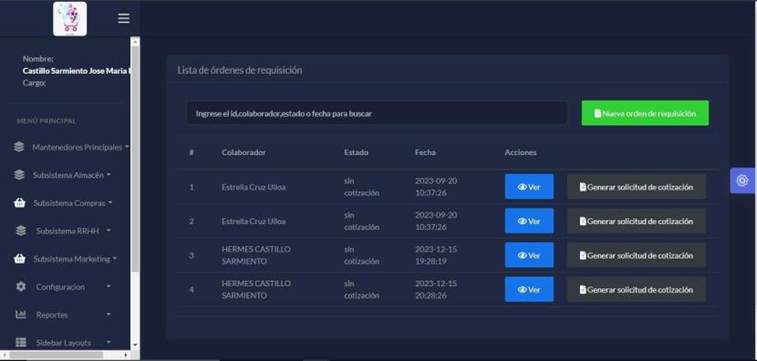Click the Lista de órdenes de requisición title
Viewport: 757px width, 361px height.
tap(239, 70)
